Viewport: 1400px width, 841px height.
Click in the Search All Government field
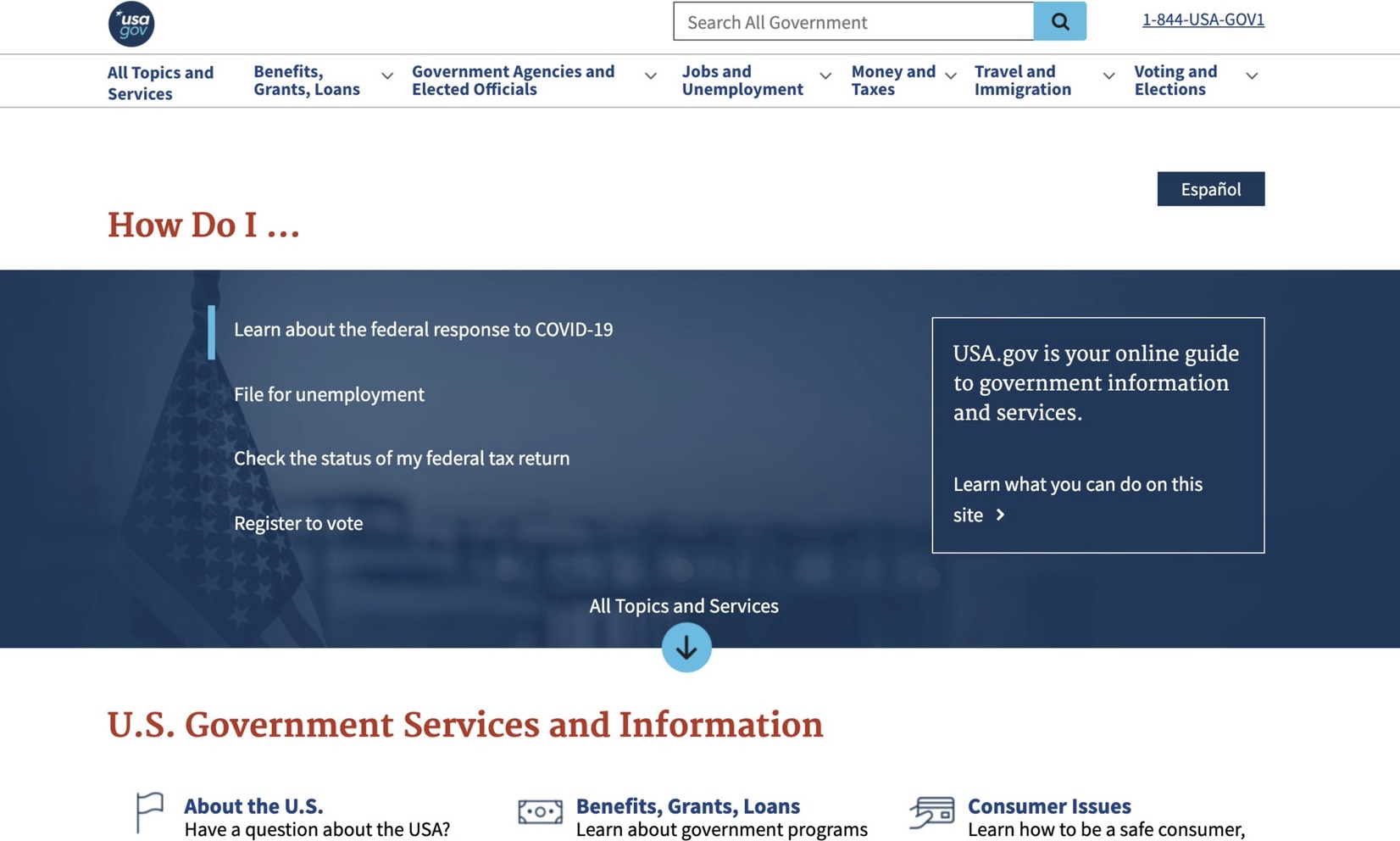853,21
